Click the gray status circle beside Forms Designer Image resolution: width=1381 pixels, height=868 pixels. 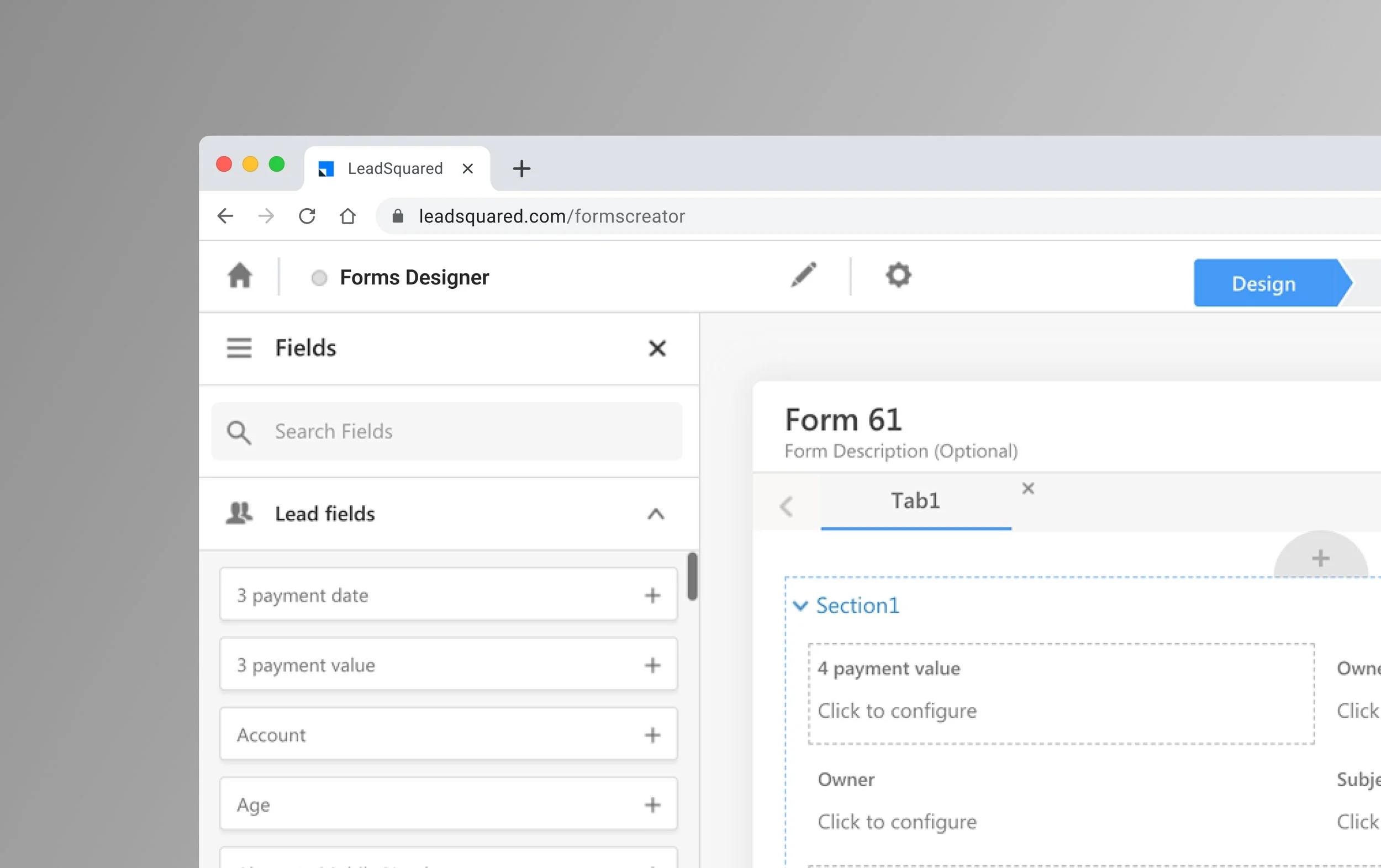coord(319,278)
